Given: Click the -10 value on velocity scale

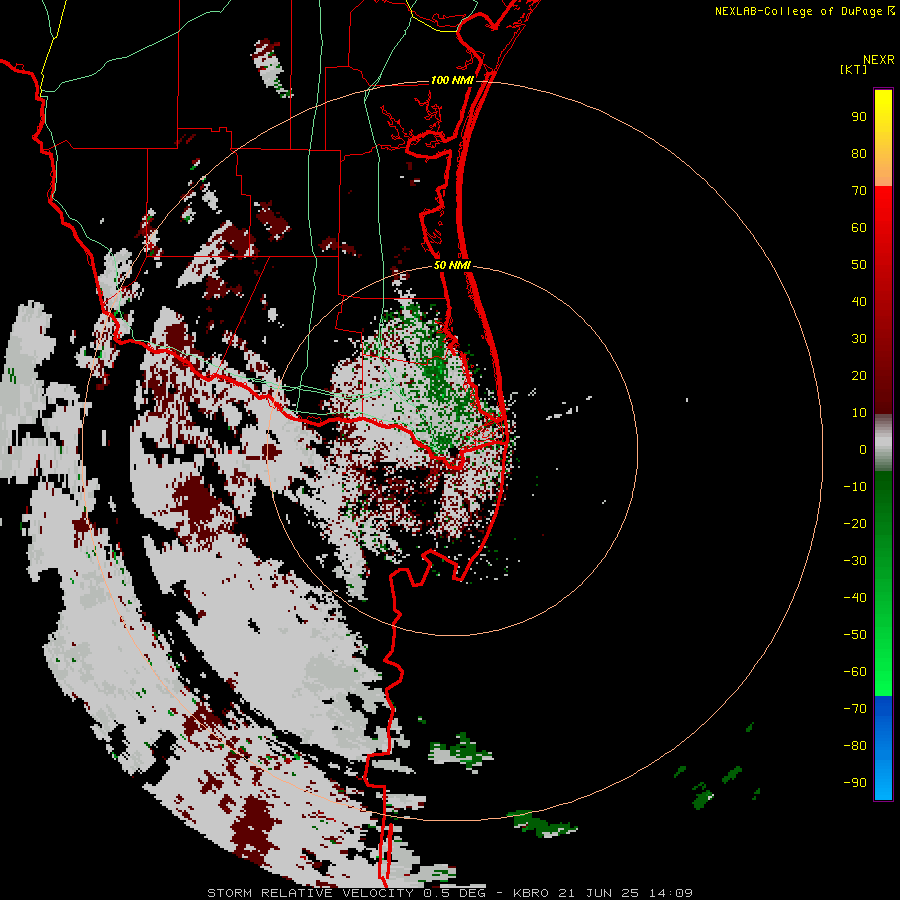Looking at the screenshot, I should [x=855, y=487].
